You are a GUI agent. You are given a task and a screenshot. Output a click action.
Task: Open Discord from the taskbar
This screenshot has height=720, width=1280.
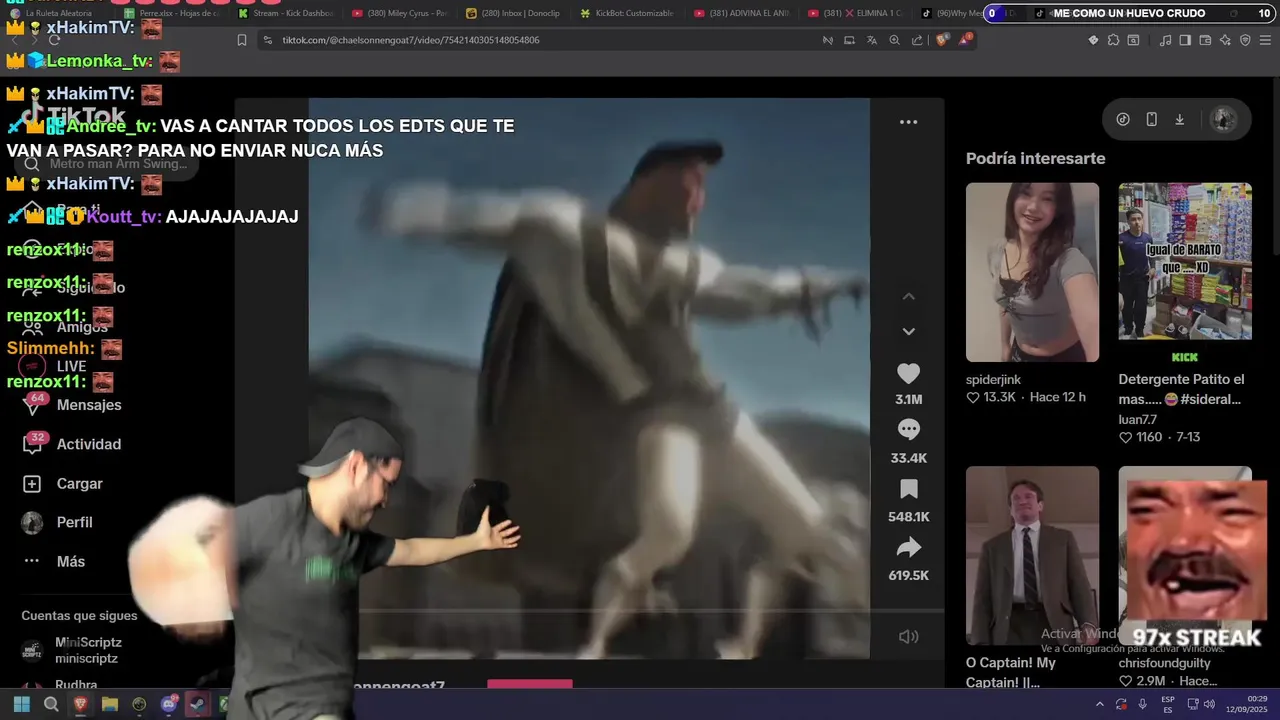[169, 704]
